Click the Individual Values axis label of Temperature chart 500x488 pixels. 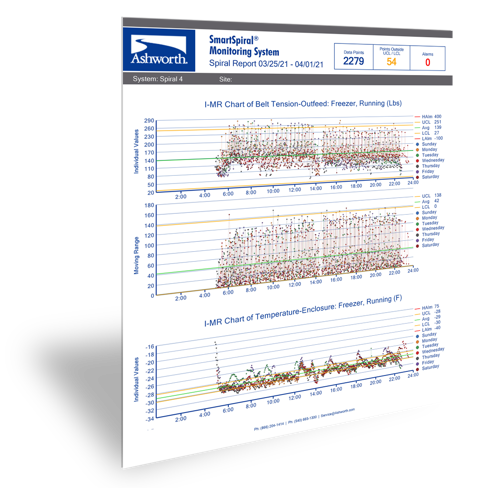(x=136, y=380)
